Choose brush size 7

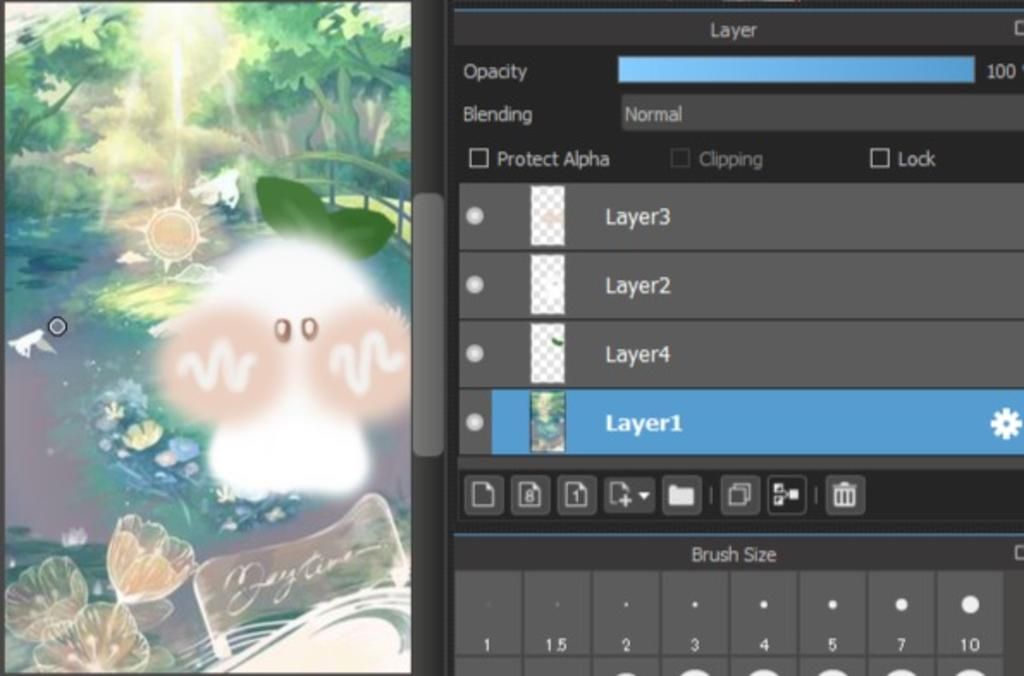pyautogui.click(x=901, y=614)
